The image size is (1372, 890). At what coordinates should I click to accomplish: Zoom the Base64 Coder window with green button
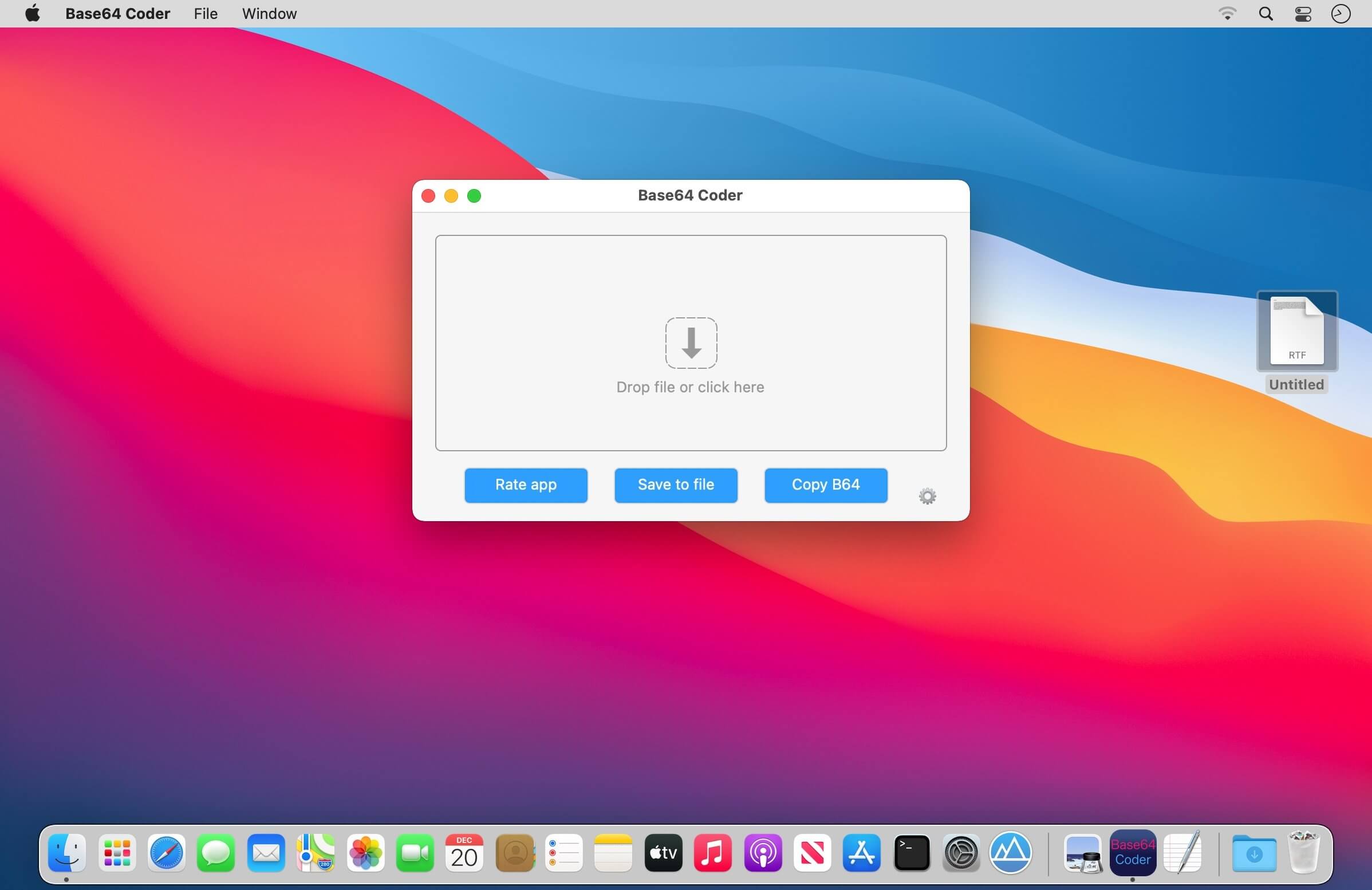click(474, 196)
